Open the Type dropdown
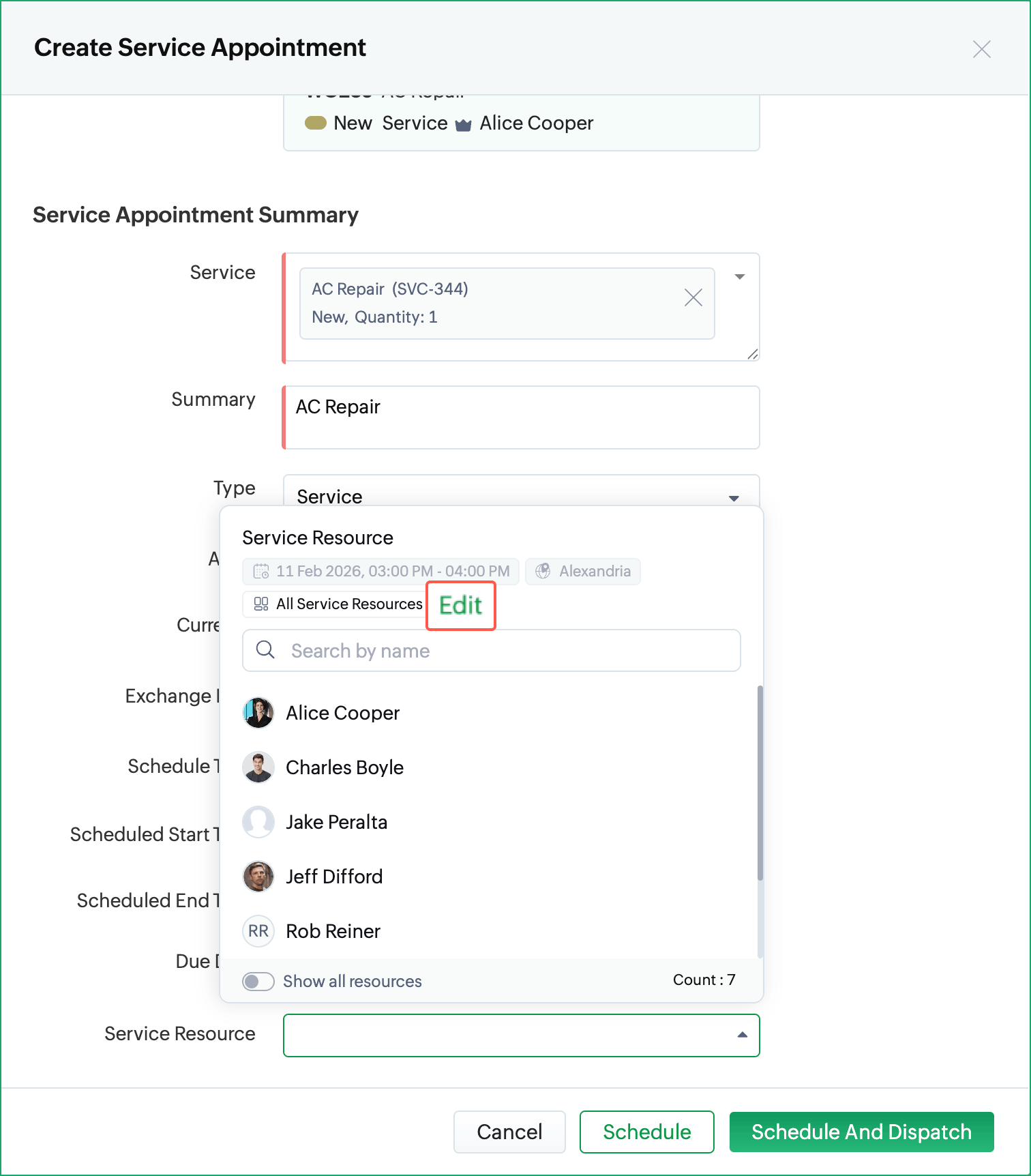1031x1176 pixels. pyautogui.click(x=734, y=498)
